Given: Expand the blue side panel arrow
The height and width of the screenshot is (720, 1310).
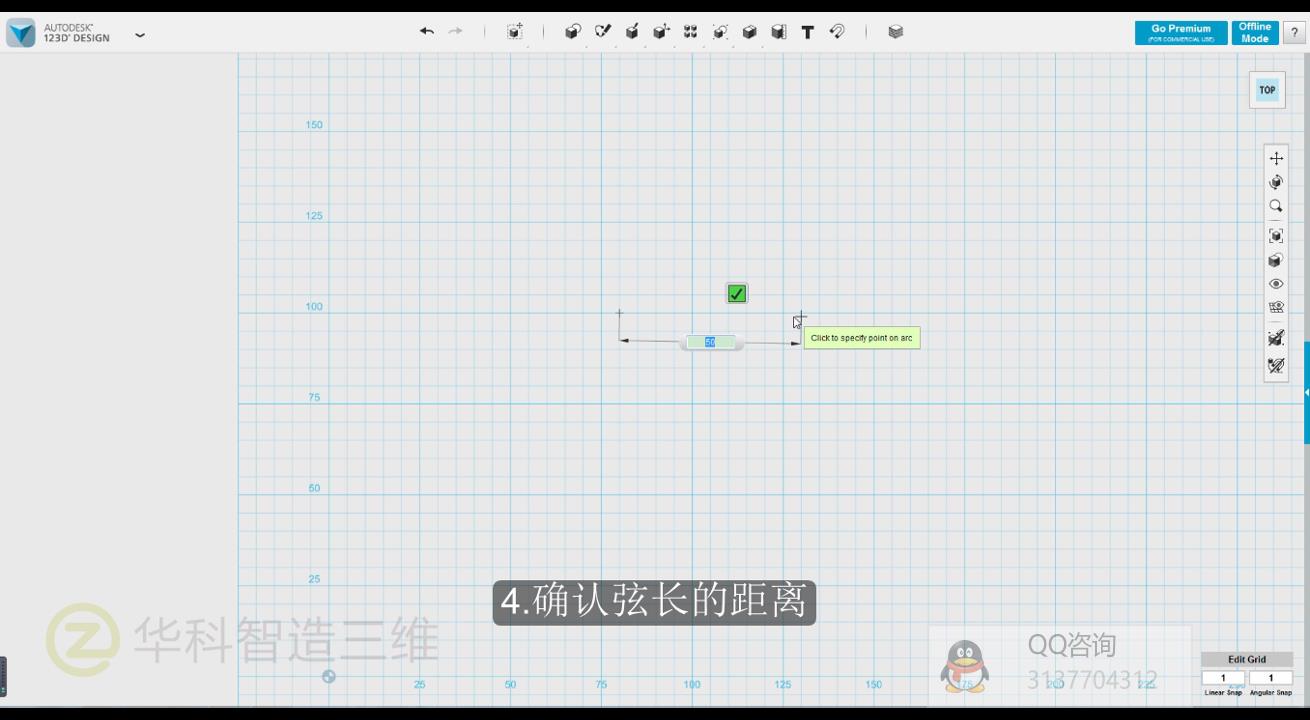Looking at the screenshot, I should click(x=1306, y=393).
